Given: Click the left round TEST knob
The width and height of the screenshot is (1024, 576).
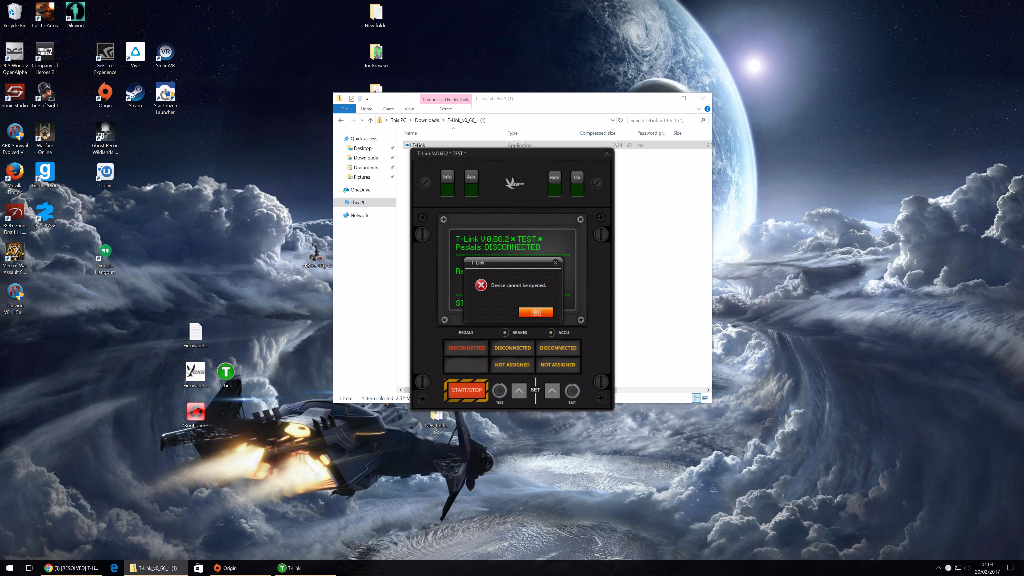Looking at the screenshot, I should click(499, 391).
